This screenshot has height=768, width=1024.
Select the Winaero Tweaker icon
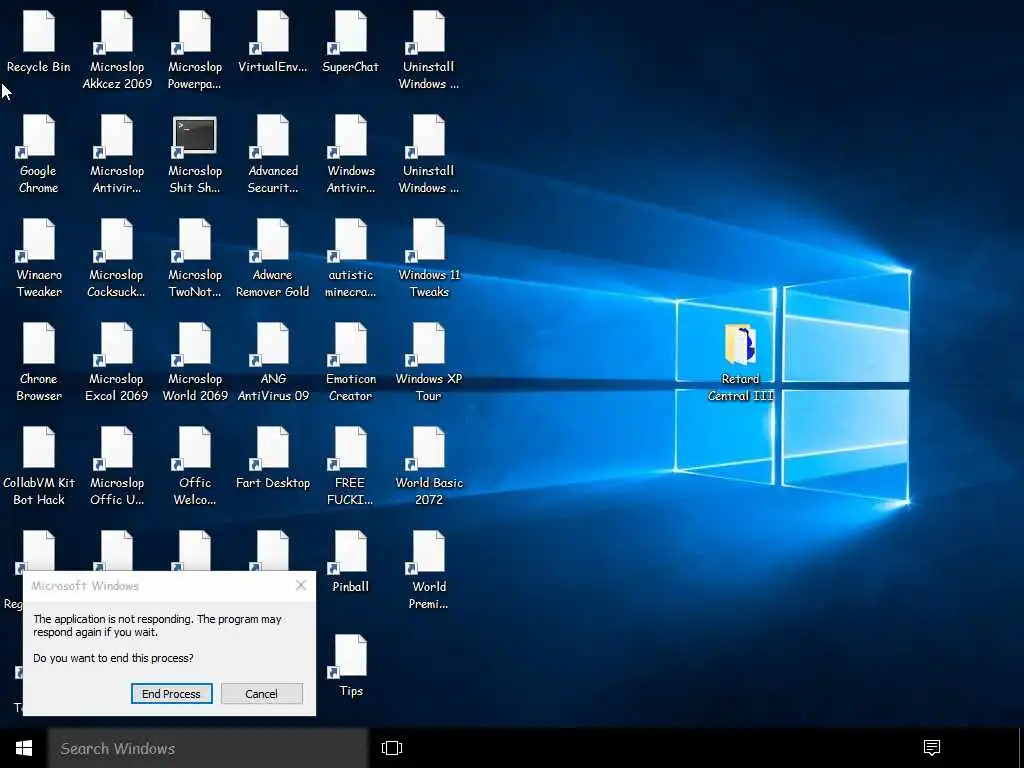[x=39, y=258]
